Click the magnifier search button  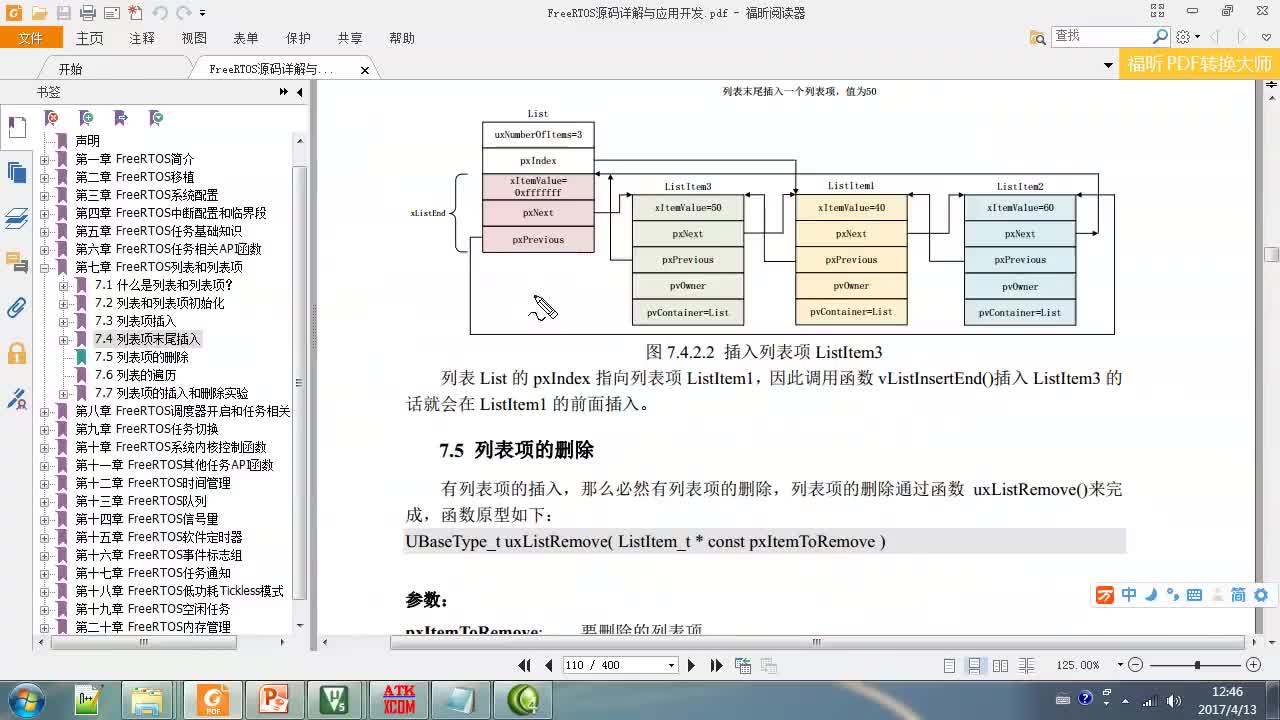(1160, 36)
